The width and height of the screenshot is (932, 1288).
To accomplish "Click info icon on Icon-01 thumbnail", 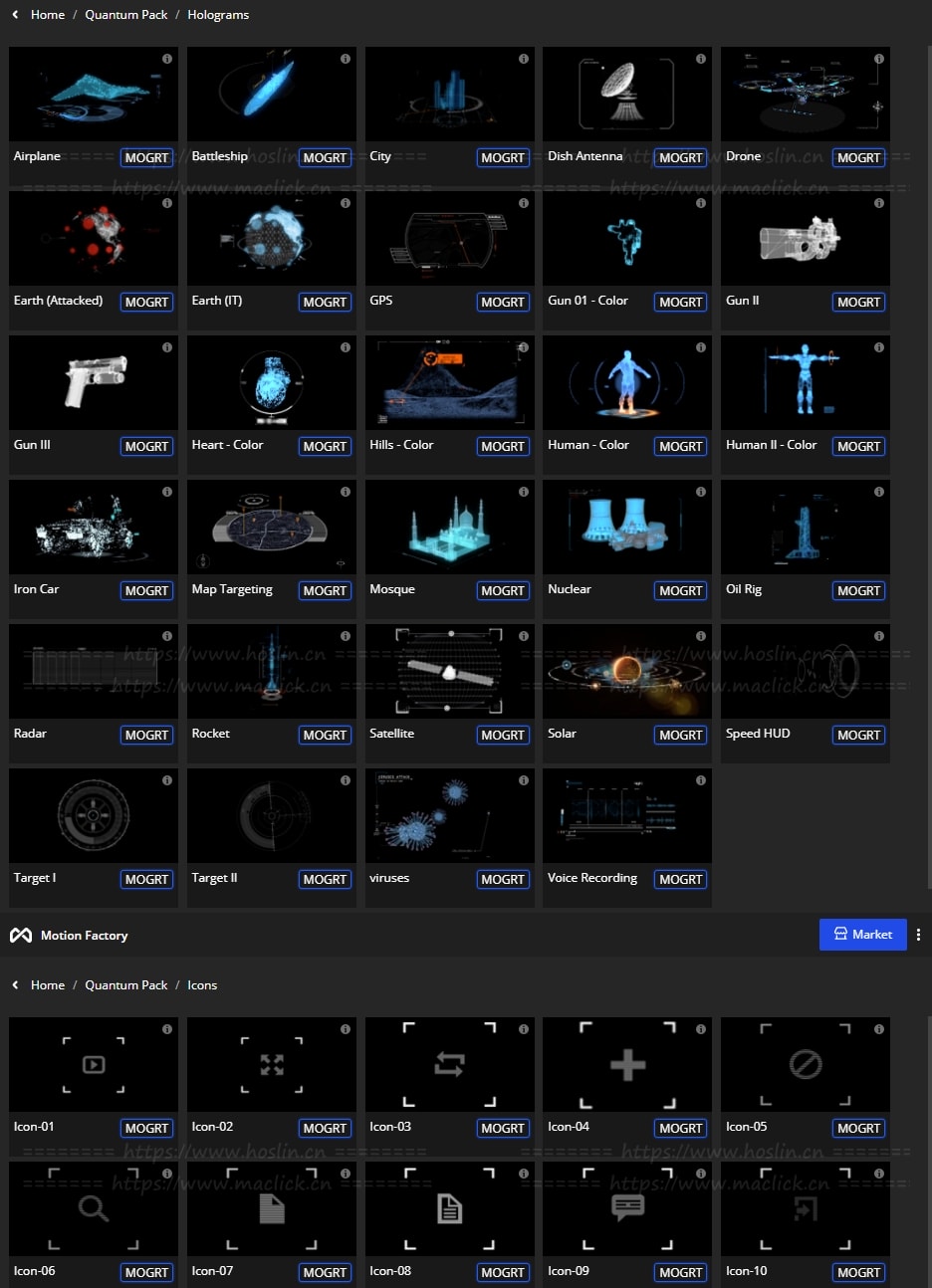I will (x=167, y=1029).
